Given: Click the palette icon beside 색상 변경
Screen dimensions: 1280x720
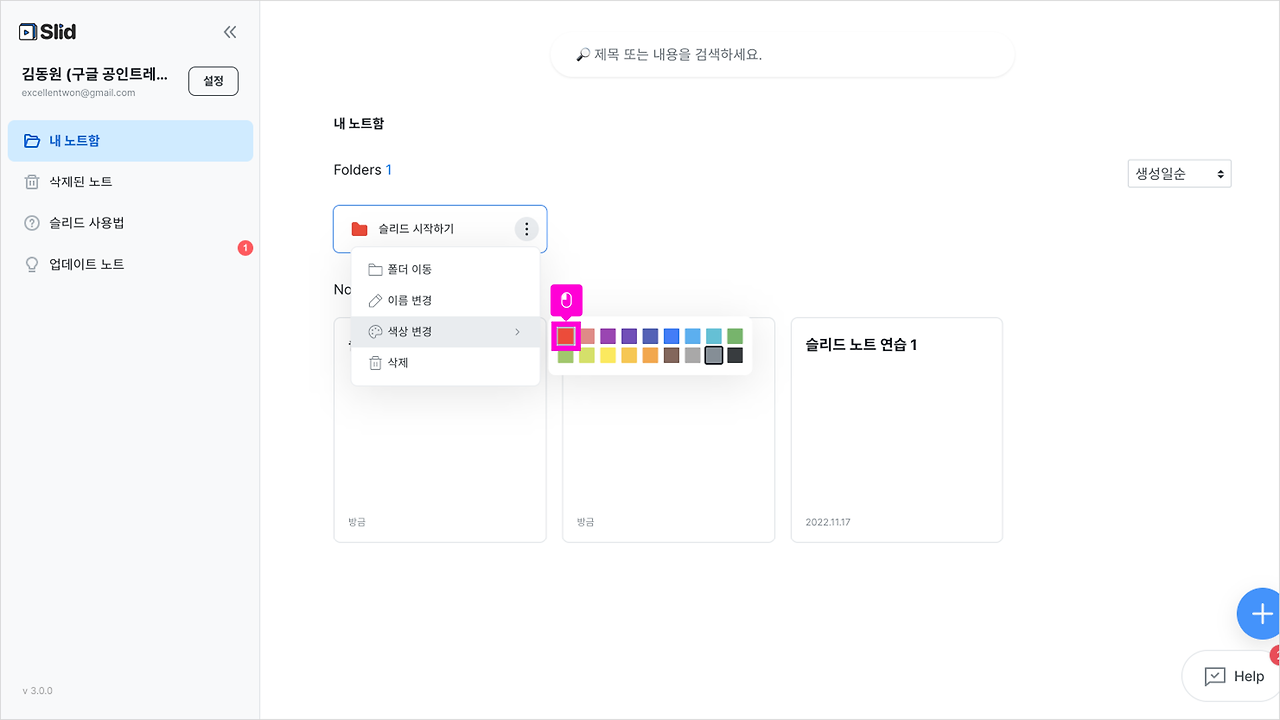Looking at the screenshot, I should click(x=373, y=331).
